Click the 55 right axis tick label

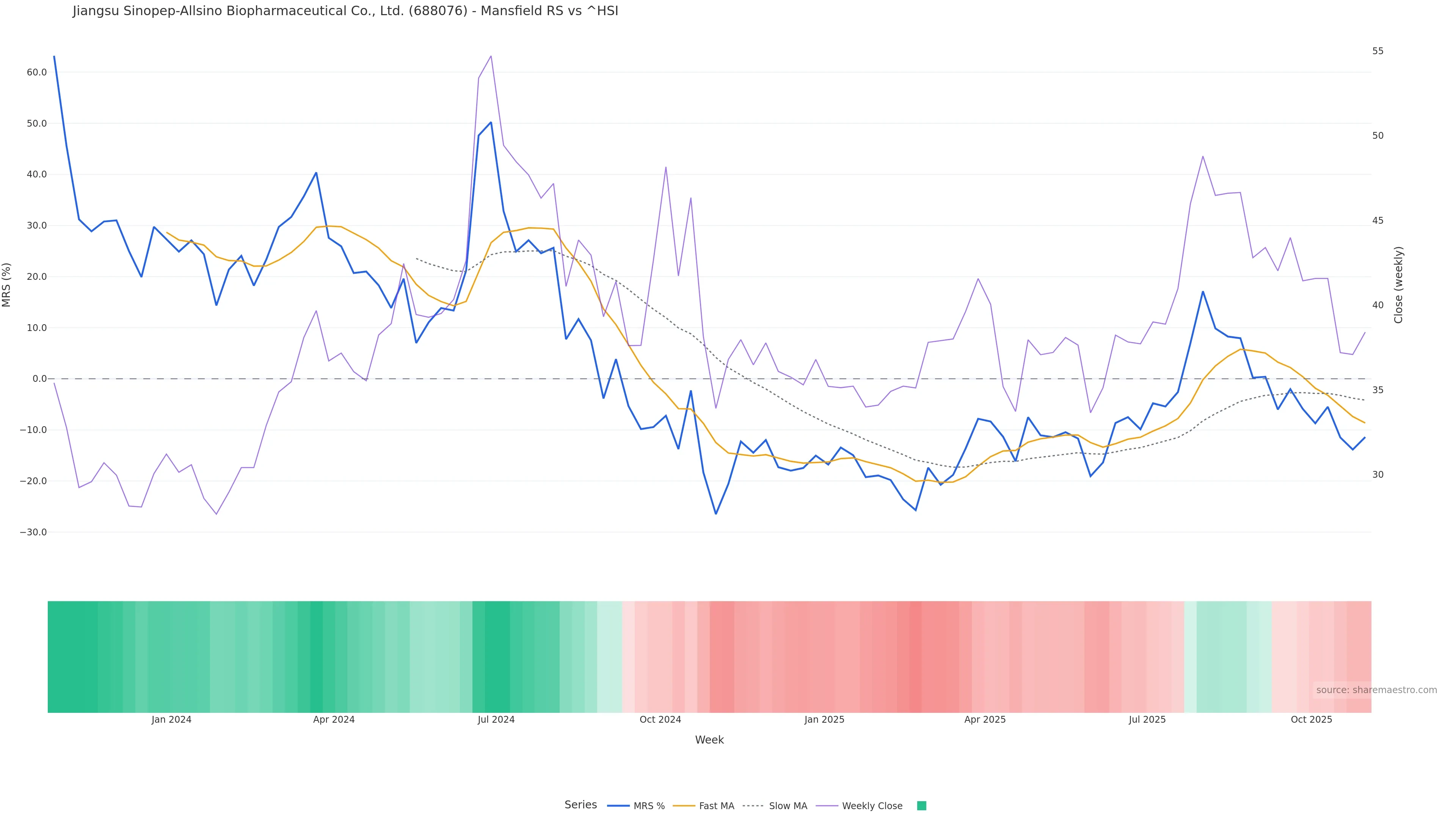[x=1378, y=51]
